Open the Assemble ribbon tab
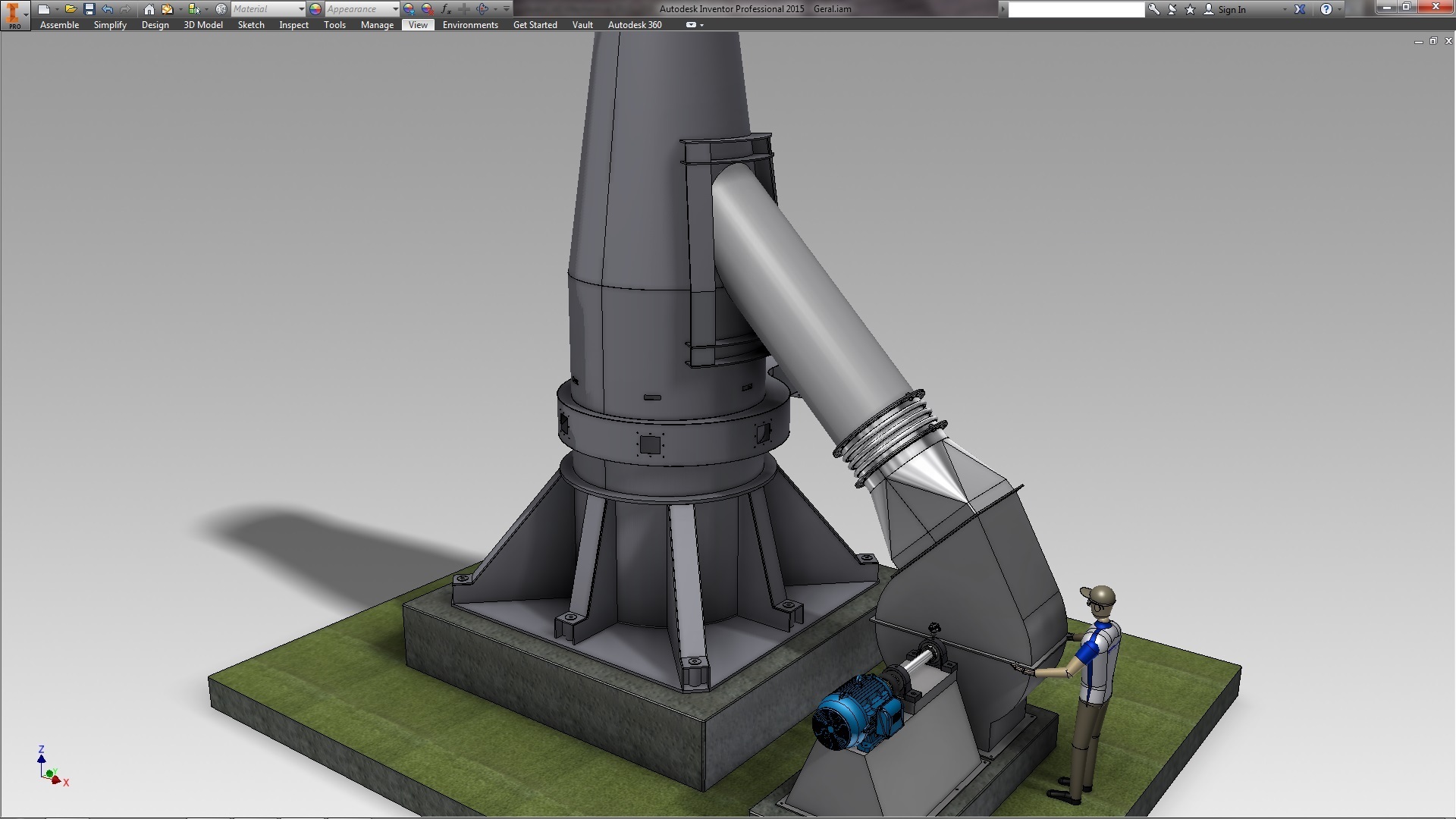 59,25
